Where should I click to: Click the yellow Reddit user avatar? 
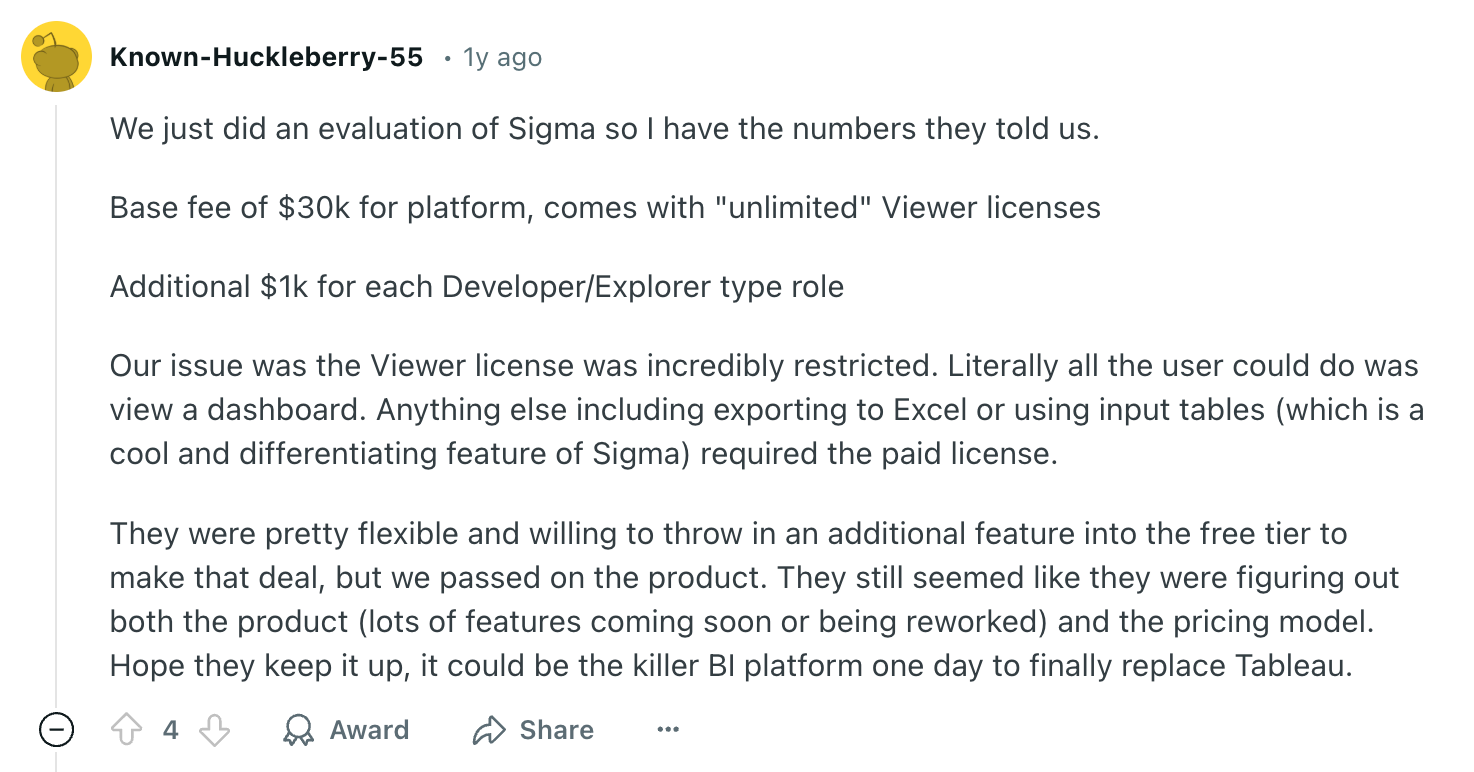point(57,57)
